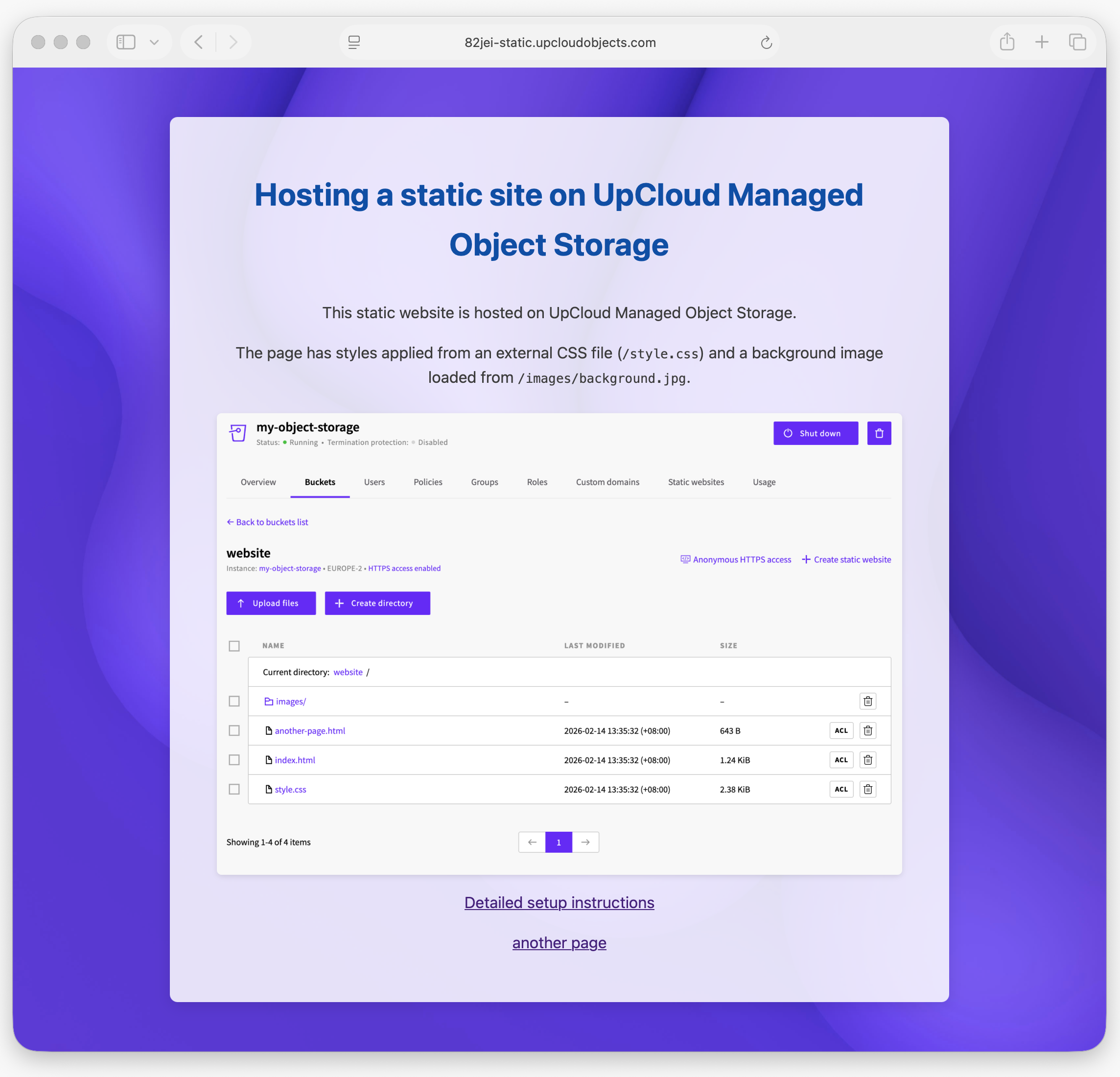
Task: Click the bucket icon beside my-object-storage
Action: tap(238, 433)
